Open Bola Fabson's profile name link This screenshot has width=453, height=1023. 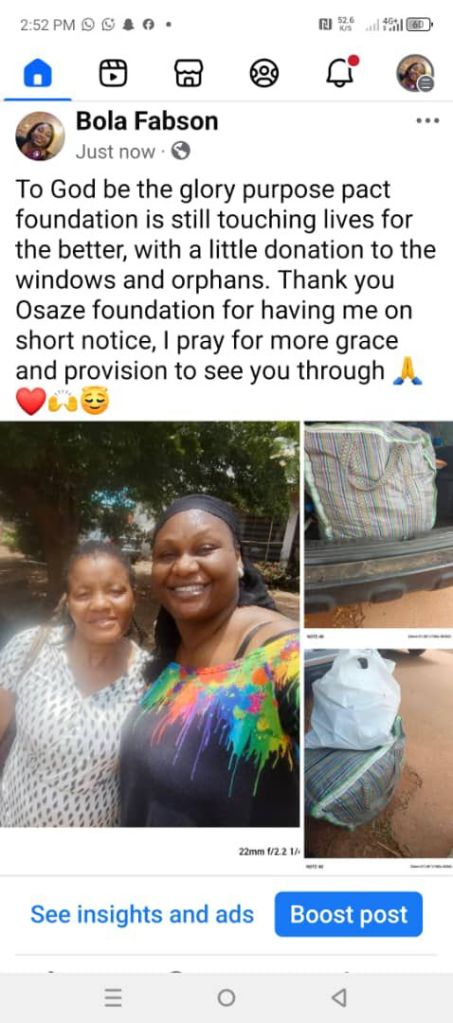(x=147, y=121)
